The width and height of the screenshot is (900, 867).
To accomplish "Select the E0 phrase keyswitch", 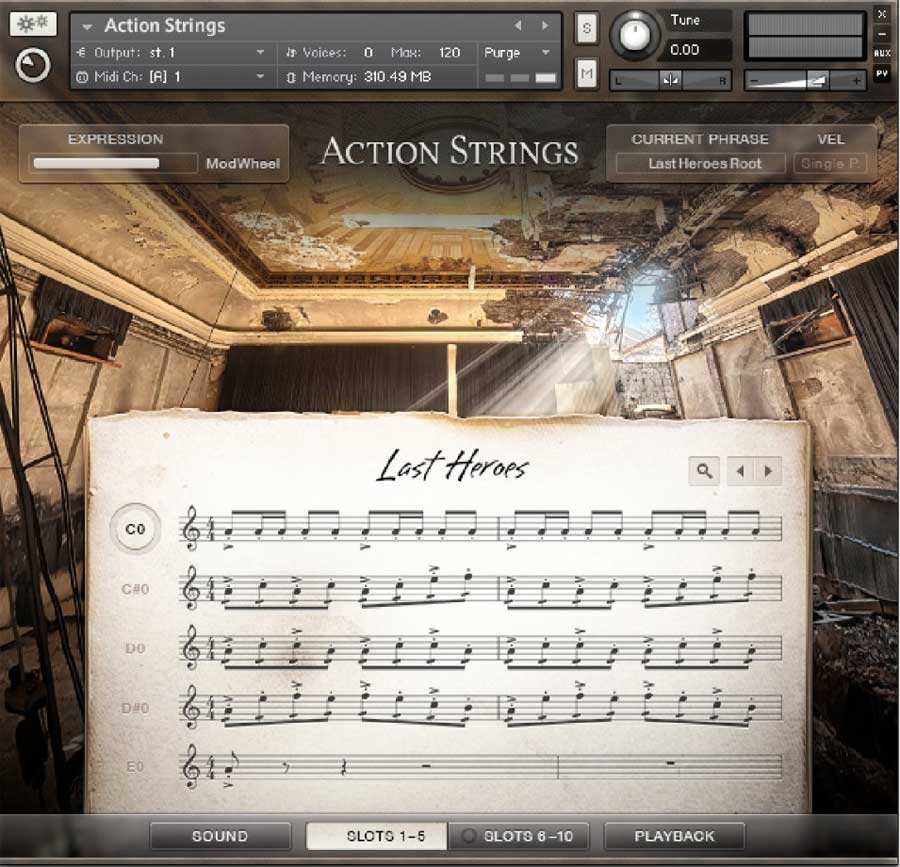I will tap(135, 767).
